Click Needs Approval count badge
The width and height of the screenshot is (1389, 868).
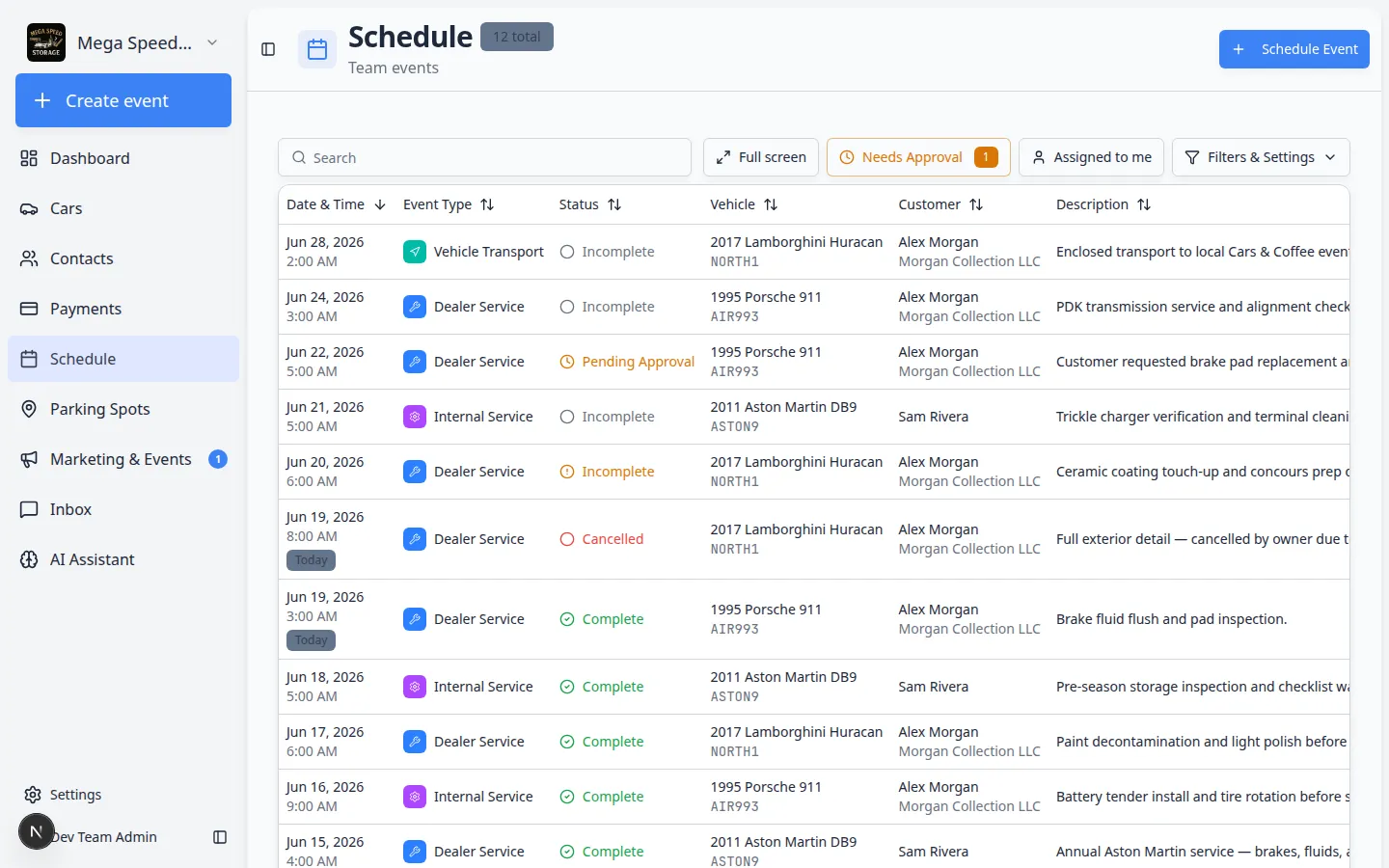pos(986,157)
